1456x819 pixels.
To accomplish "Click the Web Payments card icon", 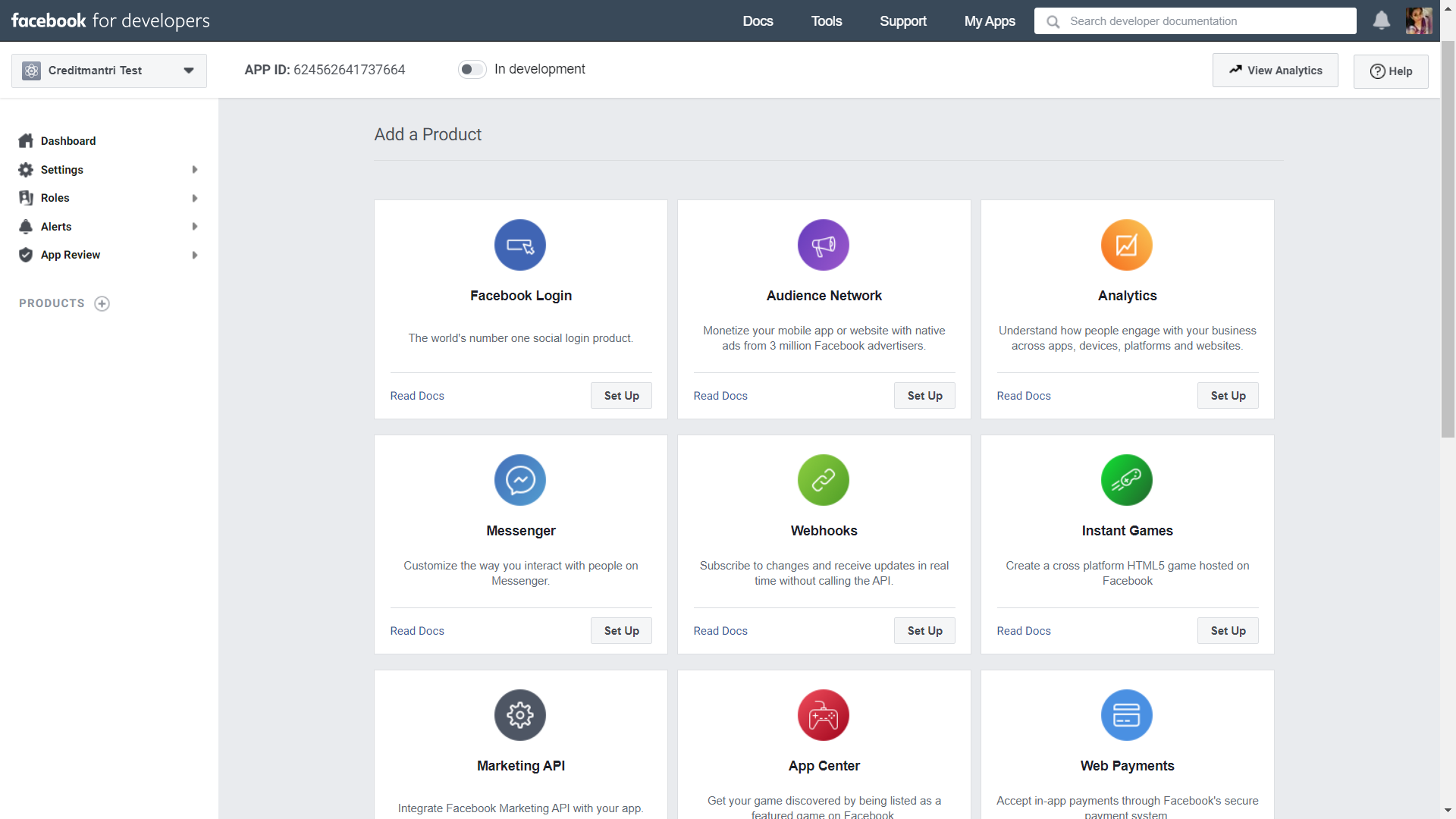I will 1127,715.
